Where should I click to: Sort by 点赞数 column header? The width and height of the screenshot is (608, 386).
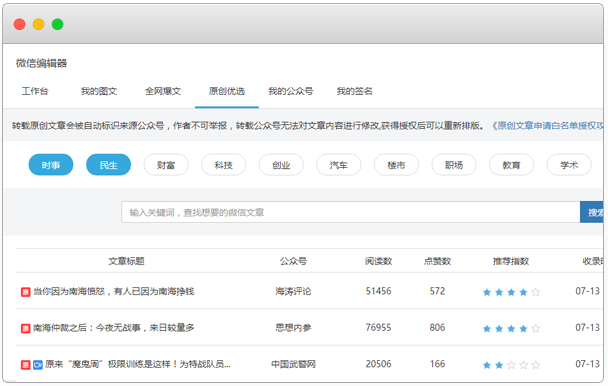click(x=437, y=261)
